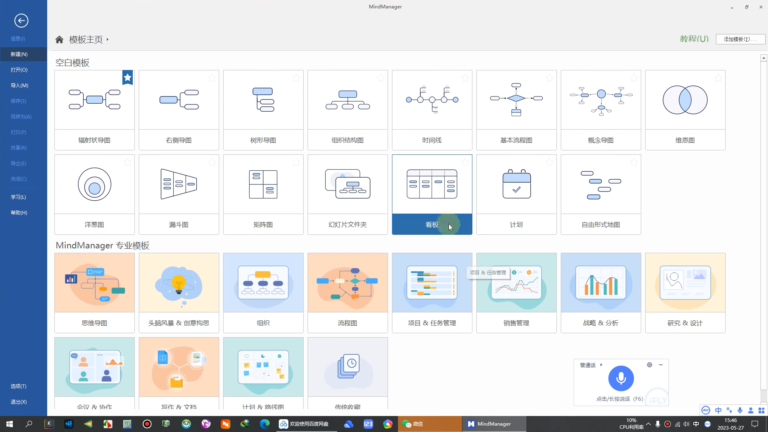Choose the 概念导图 concept map template
The height and width of the screenshot is (432, 768).
(x=600, y=110)
